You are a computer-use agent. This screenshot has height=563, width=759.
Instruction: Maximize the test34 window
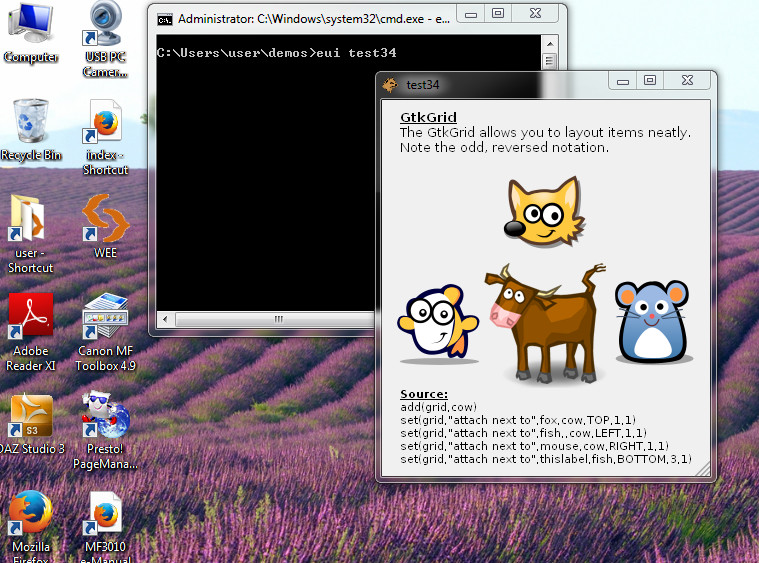[x=650, y=82]
